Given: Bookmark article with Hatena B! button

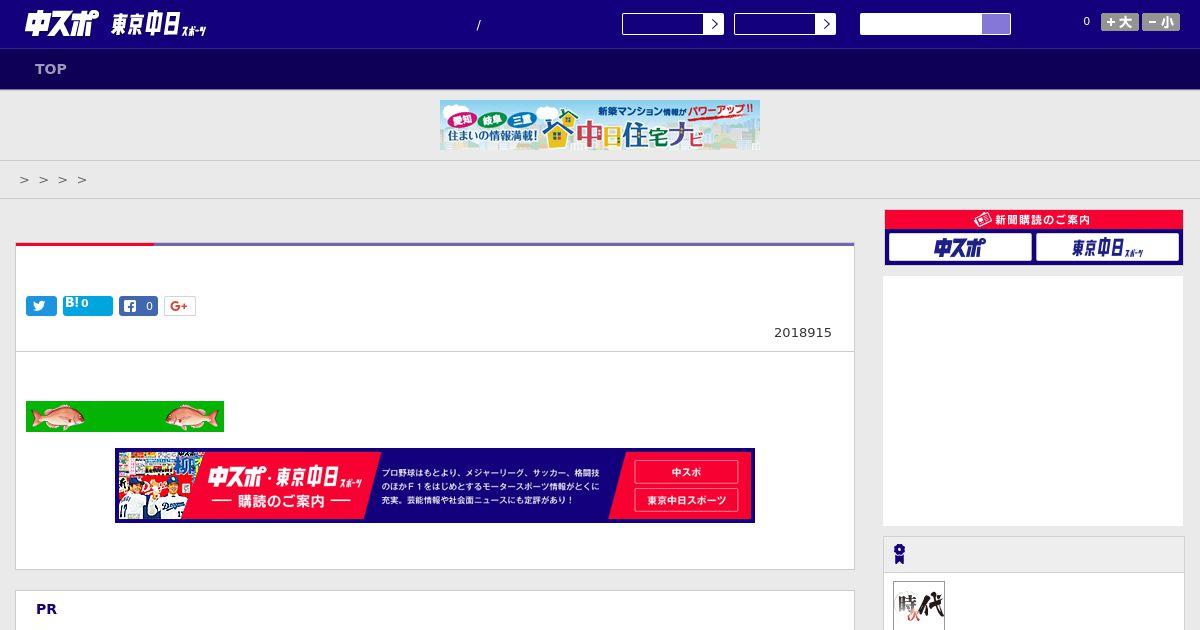Looking at the screenshot, I should click(88, 306).
